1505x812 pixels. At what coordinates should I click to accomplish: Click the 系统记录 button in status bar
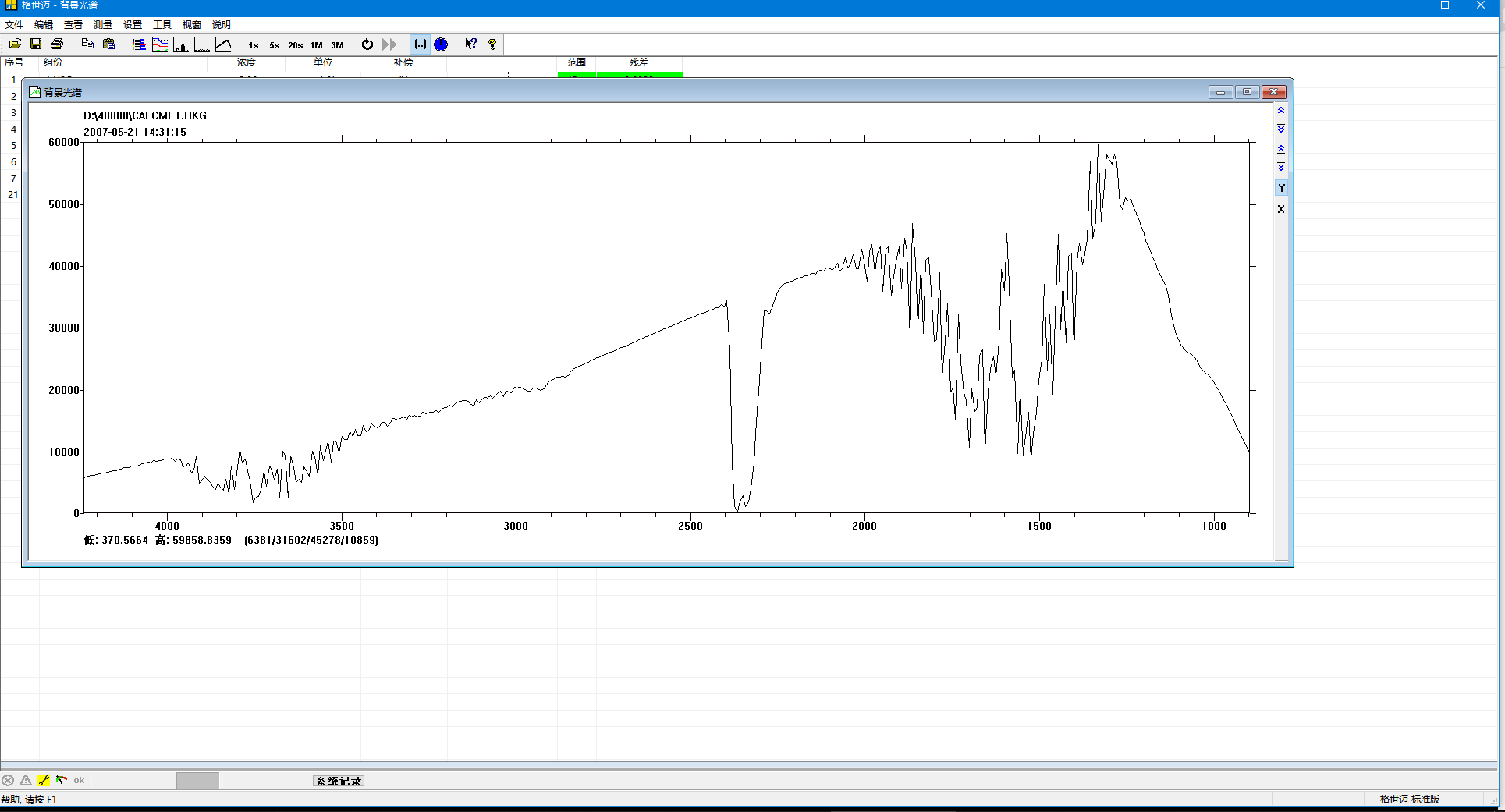coord(339,781)
